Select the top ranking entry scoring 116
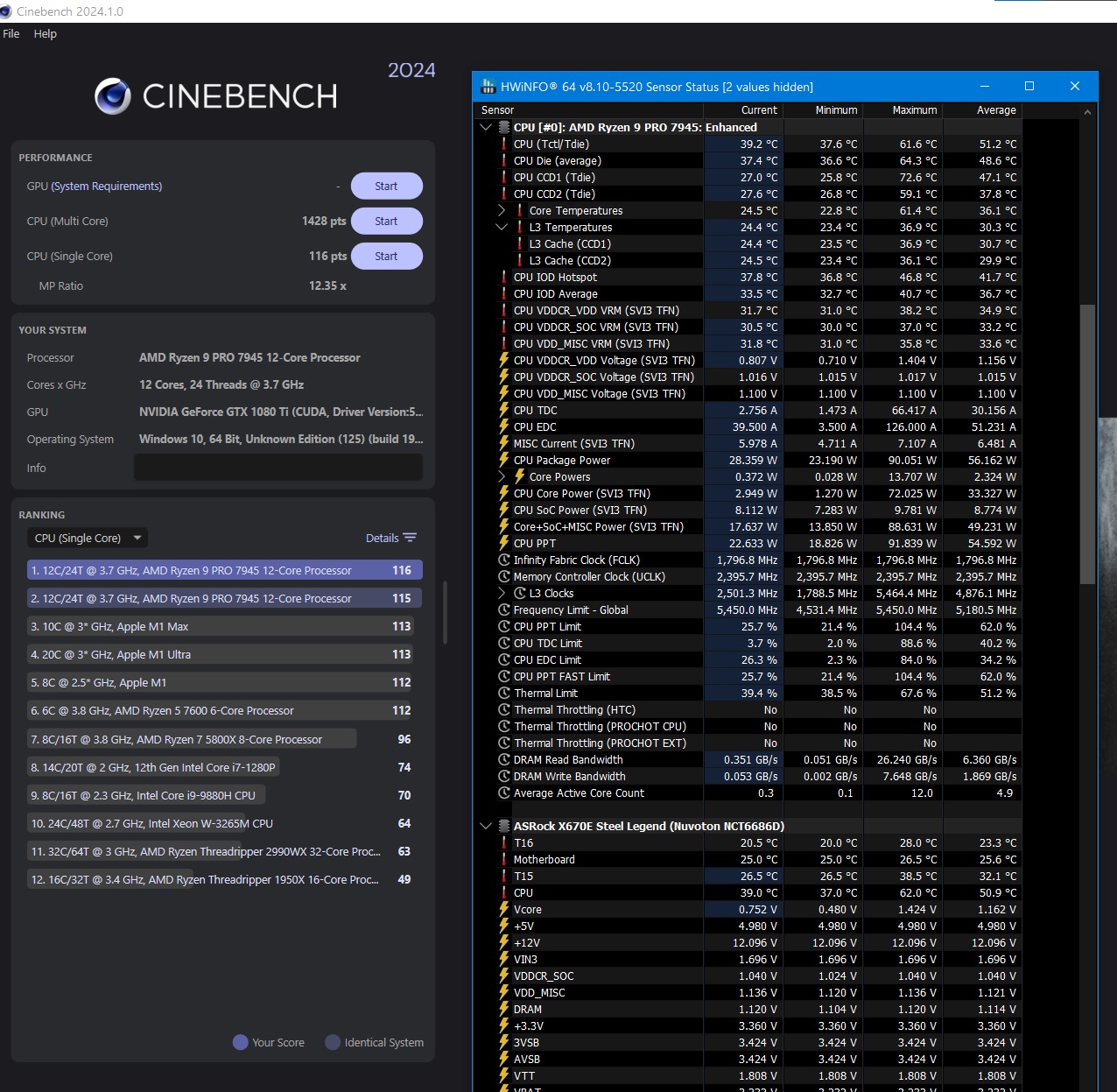This screenshot has width=1117, height=1092. [x=225, y=570]
